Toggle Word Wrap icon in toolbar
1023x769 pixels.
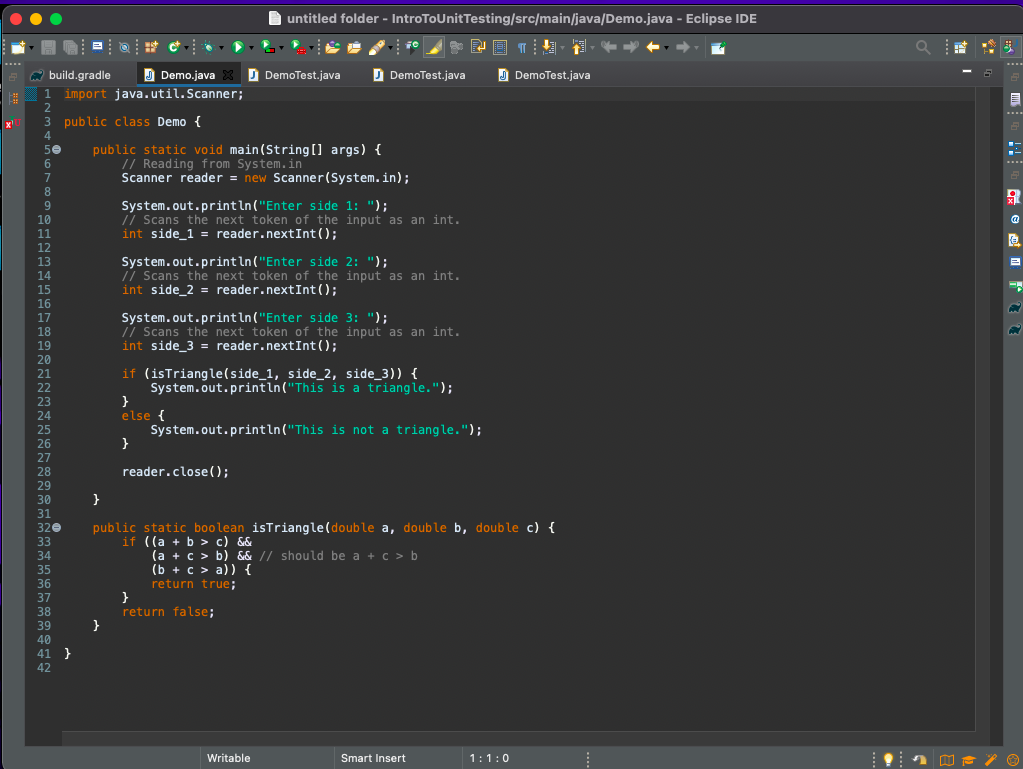tap(478, 47)
